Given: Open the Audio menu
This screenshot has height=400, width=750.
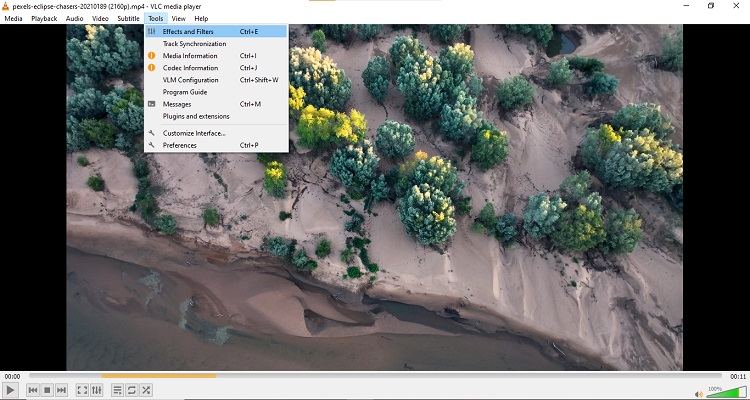Looking at the screenshot, I should click(x=74, y=19).
